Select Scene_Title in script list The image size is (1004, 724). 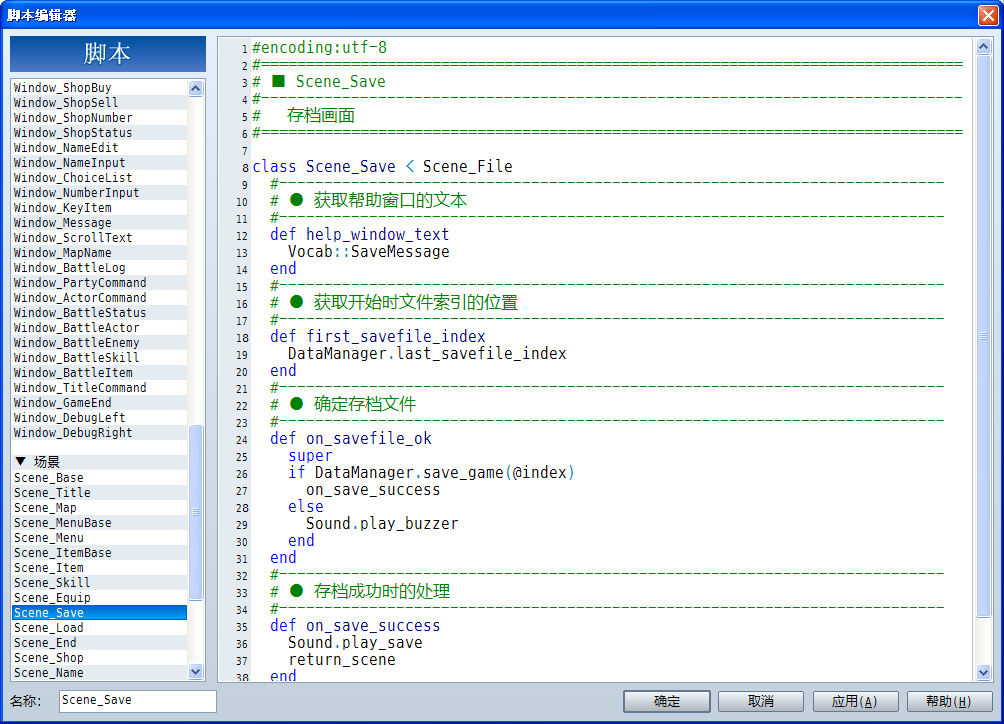99,493
